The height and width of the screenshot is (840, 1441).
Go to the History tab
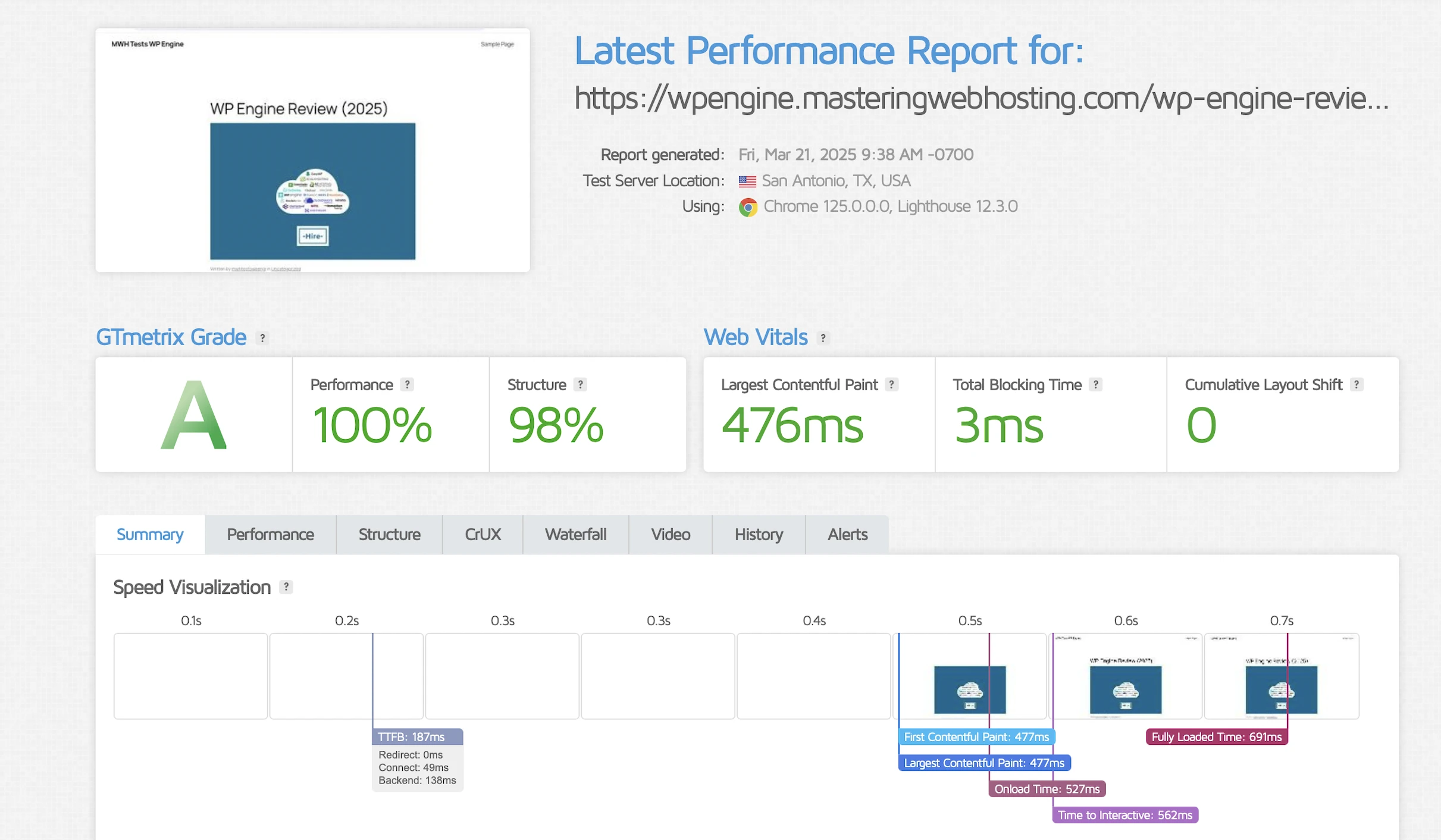coord(759,534)
